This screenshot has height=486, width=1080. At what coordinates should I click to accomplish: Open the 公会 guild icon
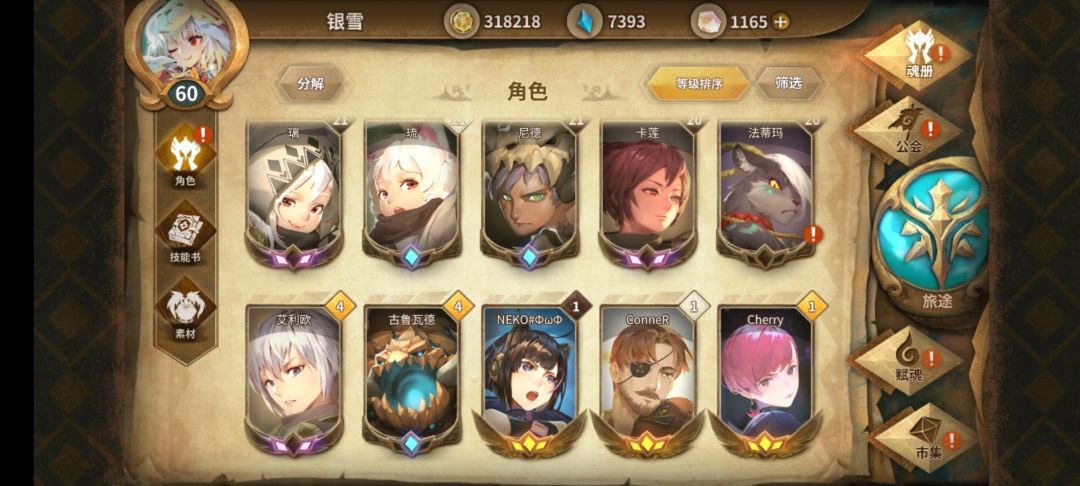[908, 131]
